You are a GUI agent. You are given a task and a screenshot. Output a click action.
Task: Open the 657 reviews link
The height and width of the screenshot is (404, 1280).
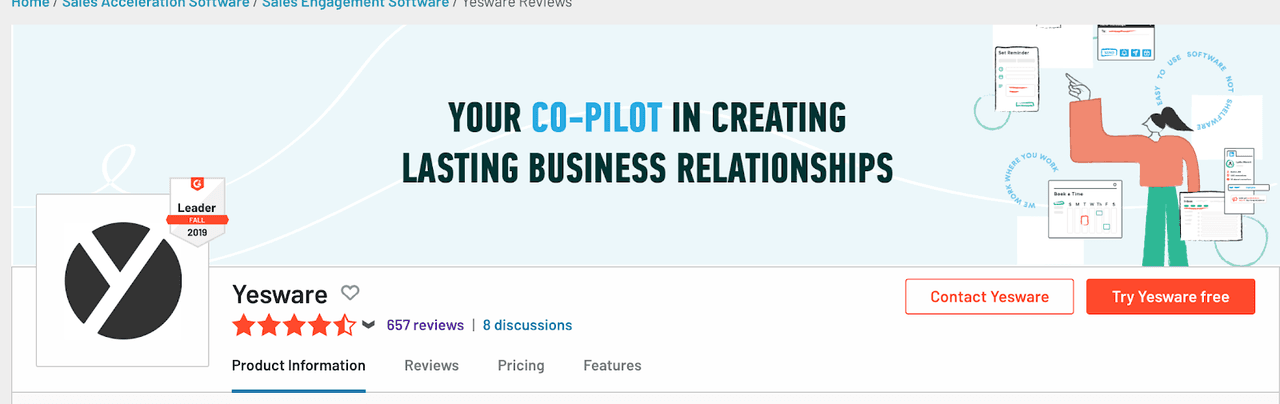[x=425, y=325]
